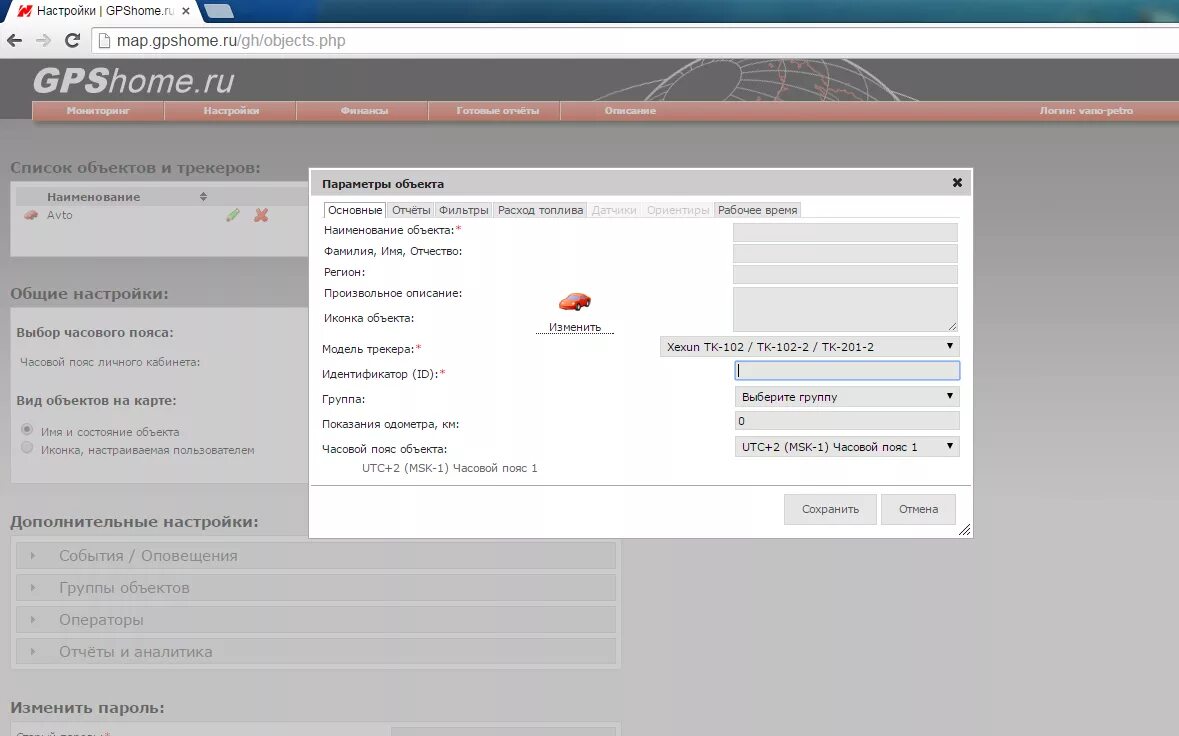Open the Группа dropdown Выберите группу

847,396
